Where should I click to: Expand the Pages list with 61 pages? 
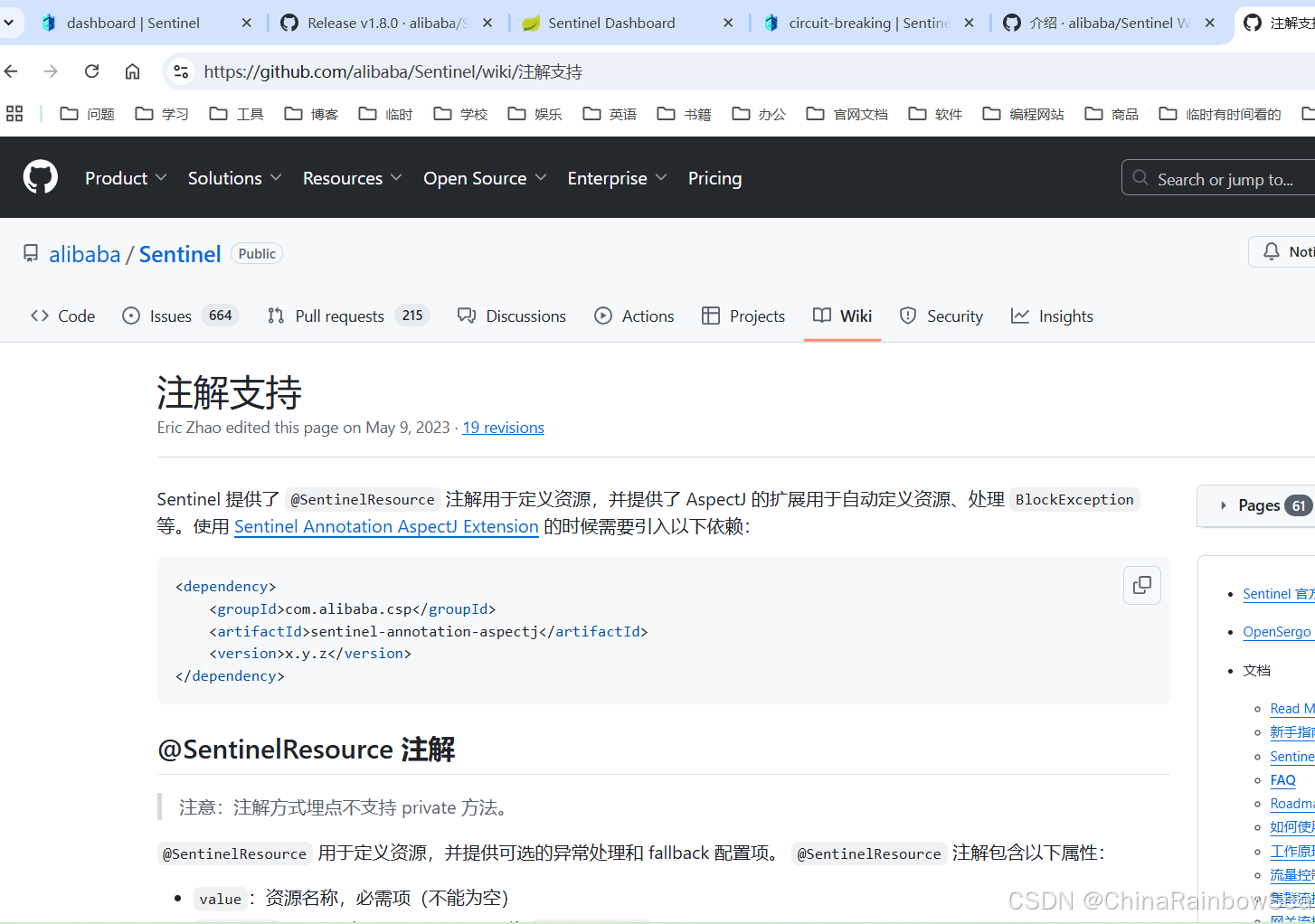coord(1258,505)
